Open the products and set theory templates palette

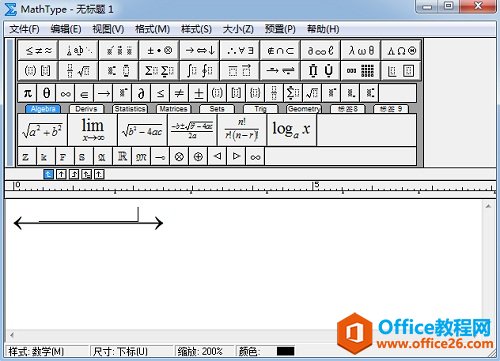(321, 70)
